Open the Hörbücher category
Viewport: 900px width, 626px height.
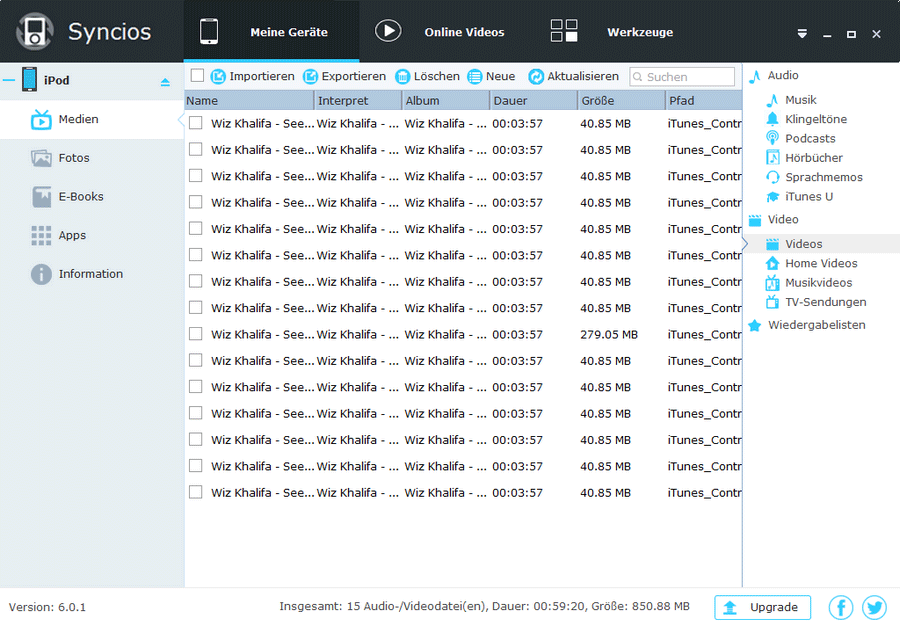coord(804,158)
